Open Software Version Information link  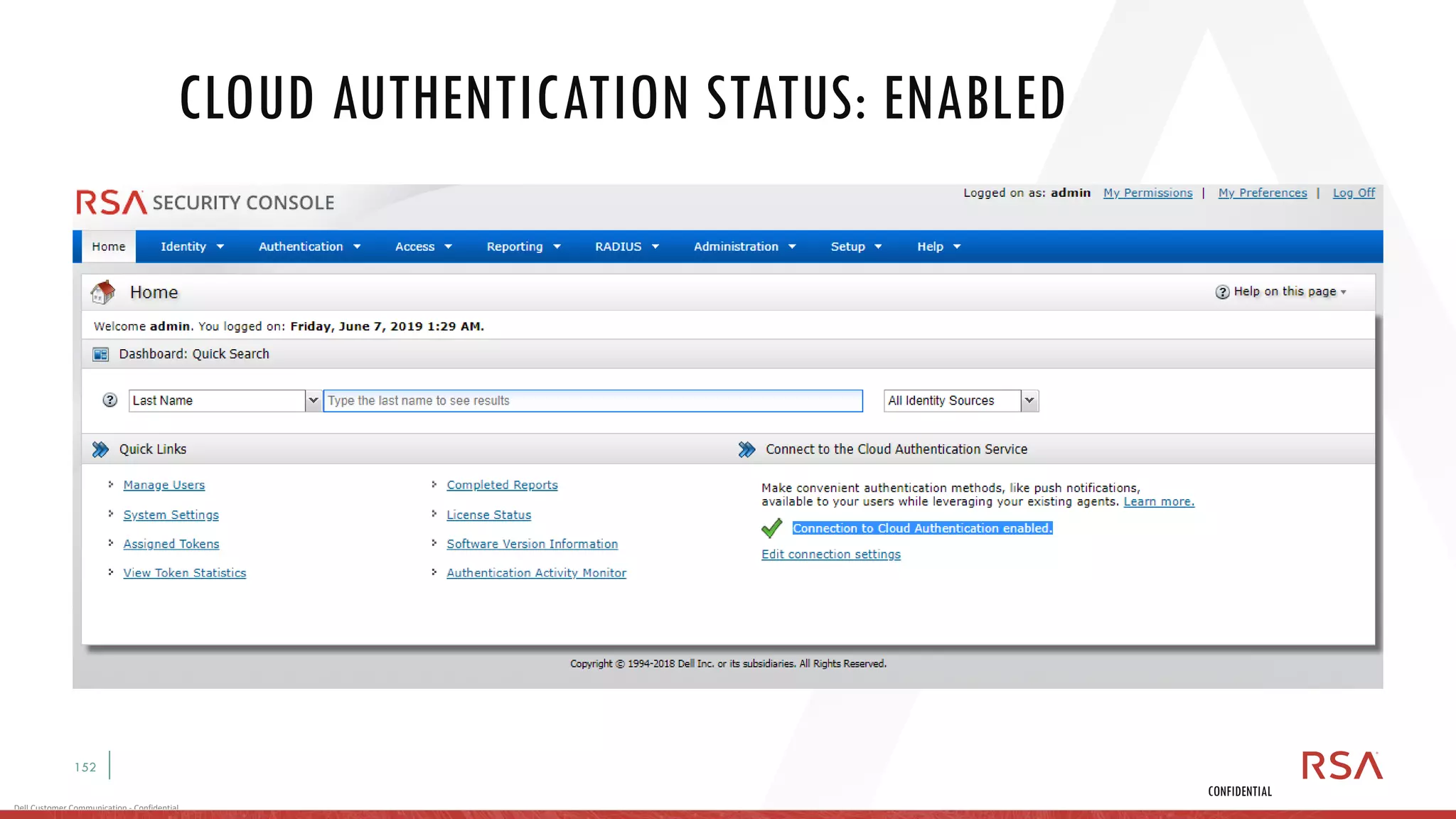click(x=532, y=544)
